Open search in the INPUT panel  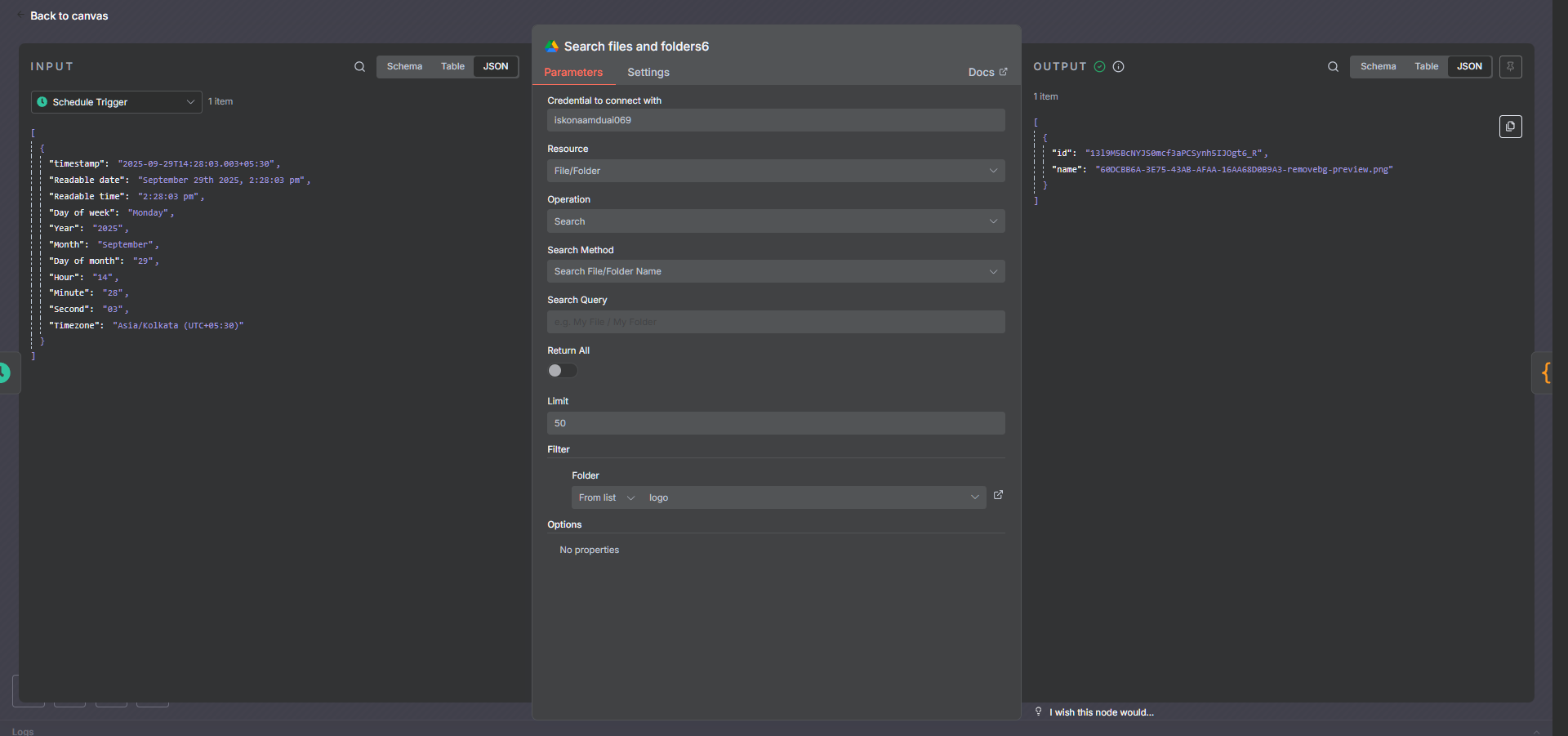[x=359, y=66]
